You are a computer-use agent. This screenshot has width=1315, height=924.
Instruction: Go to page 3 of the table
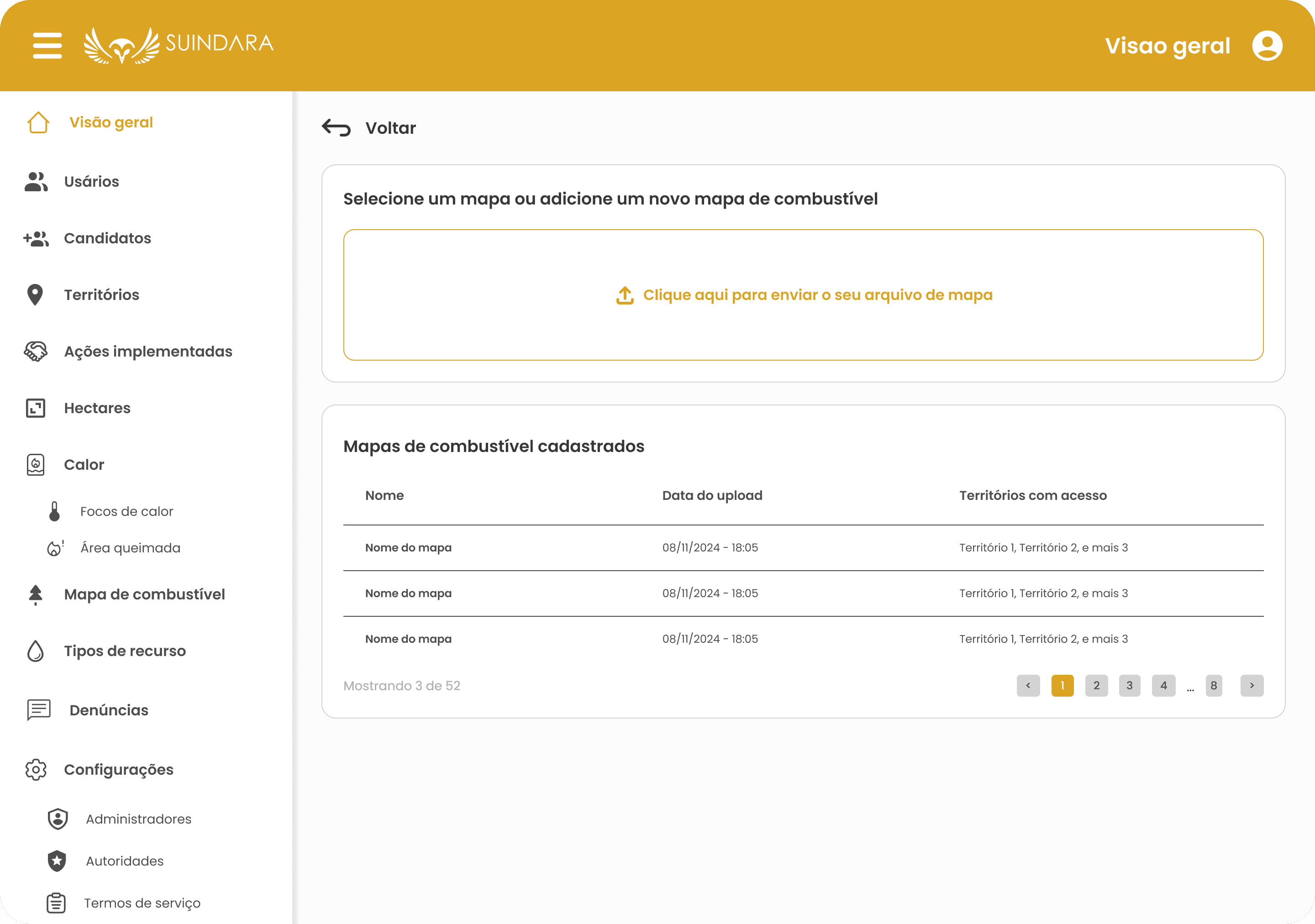pyautogui.click(x=1130, y=686)
